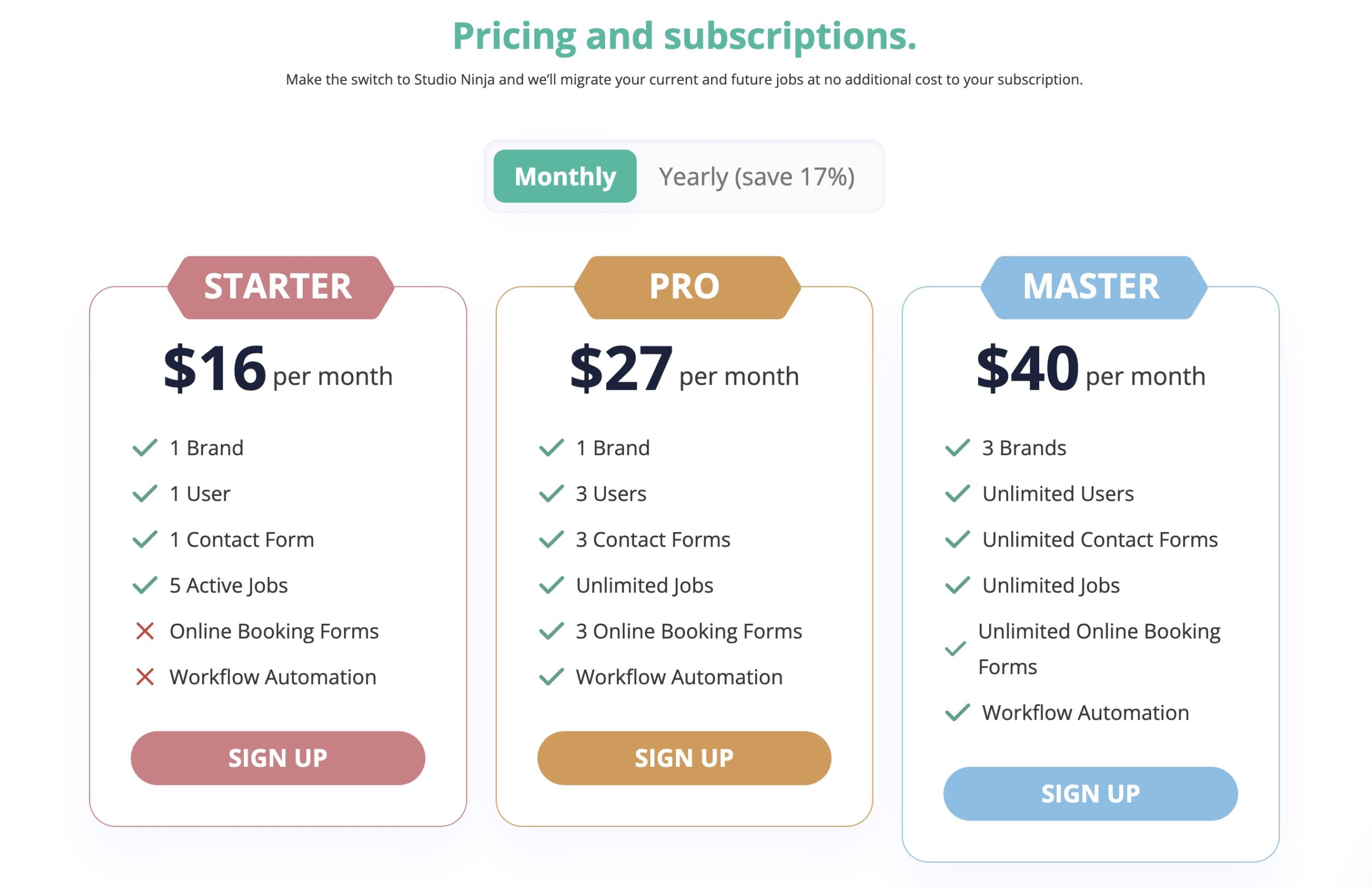The image size is (1372, 888).
Task: Click red X beside Starter Workflow Automation
Action: (x=145, y=676)
